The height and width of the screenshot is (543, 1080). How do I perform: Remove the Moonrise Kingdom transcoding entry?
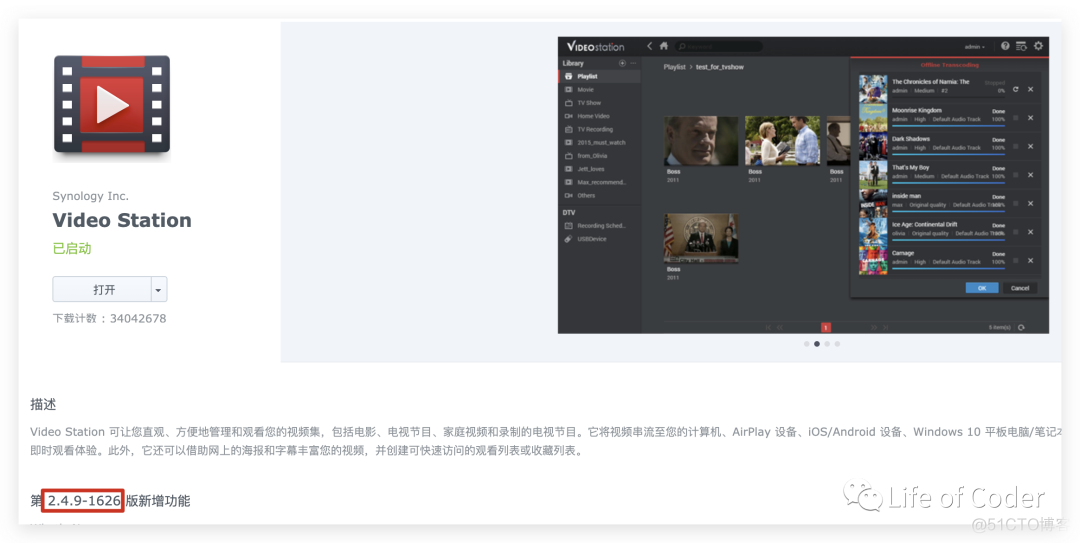pos(1030,118)
